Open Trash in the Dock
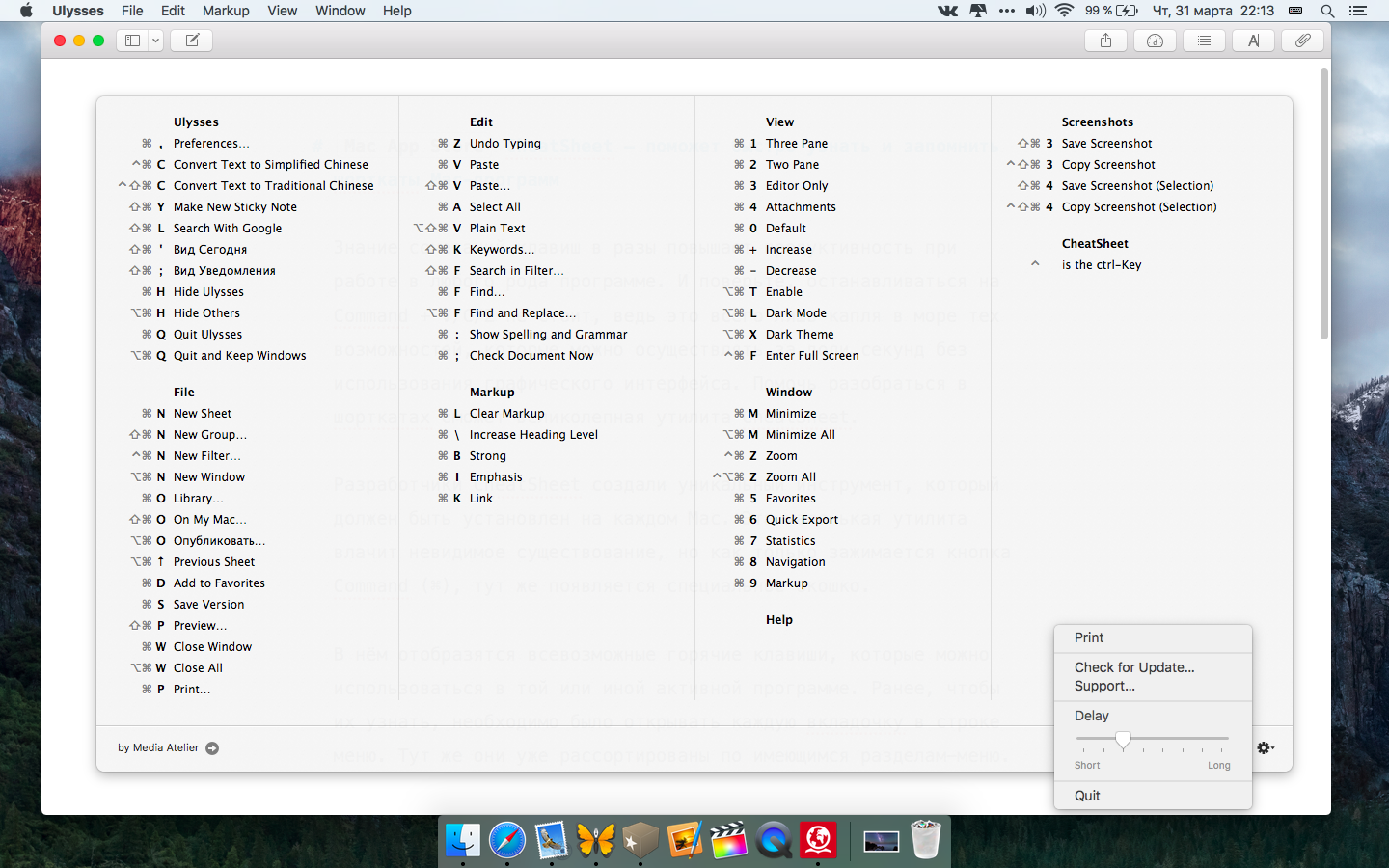Screen dimensions: 1389x868 coord(925,840)
